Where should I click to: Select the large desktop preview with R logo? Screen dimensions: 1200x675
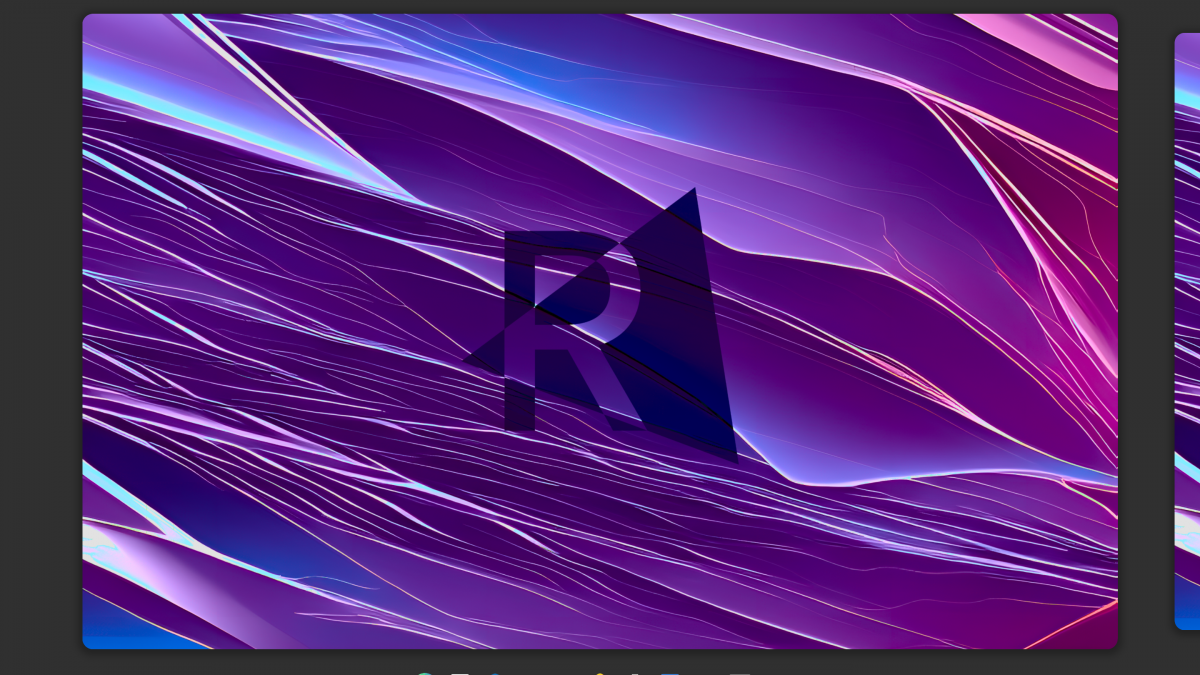[600, 331]
